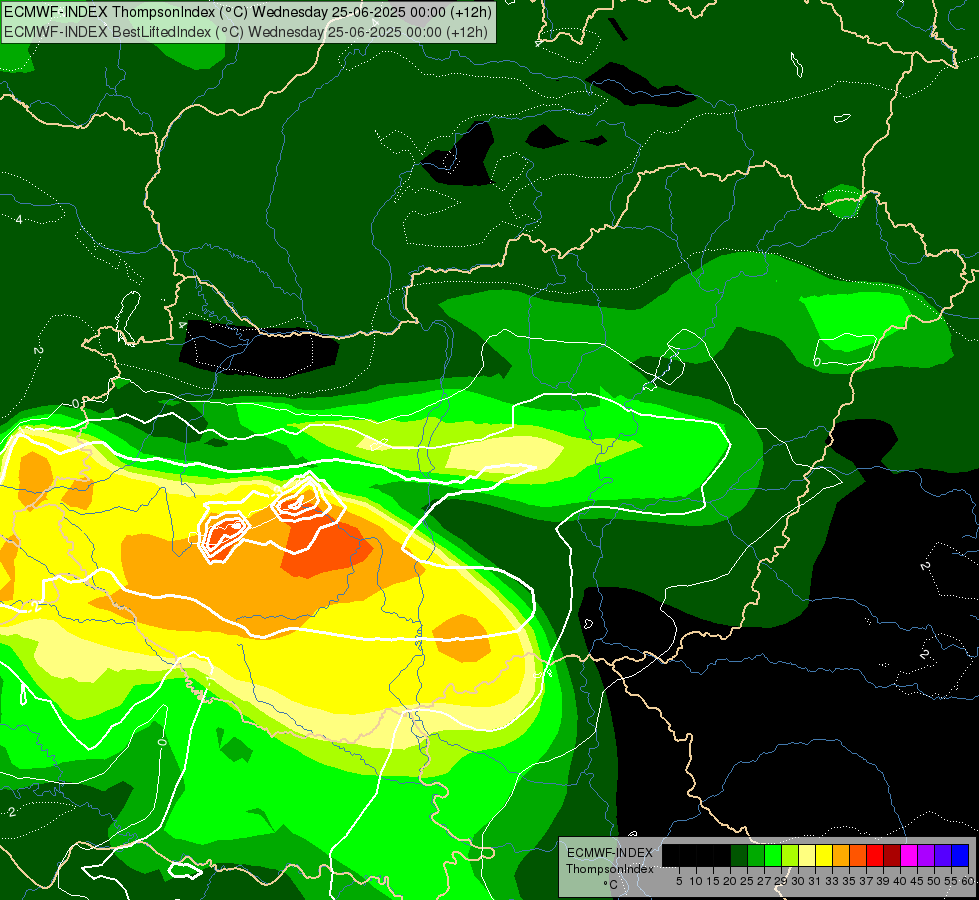Click the legend tick label 35
The height and width of the screenshot is (900, 979).
coord(850,881)
